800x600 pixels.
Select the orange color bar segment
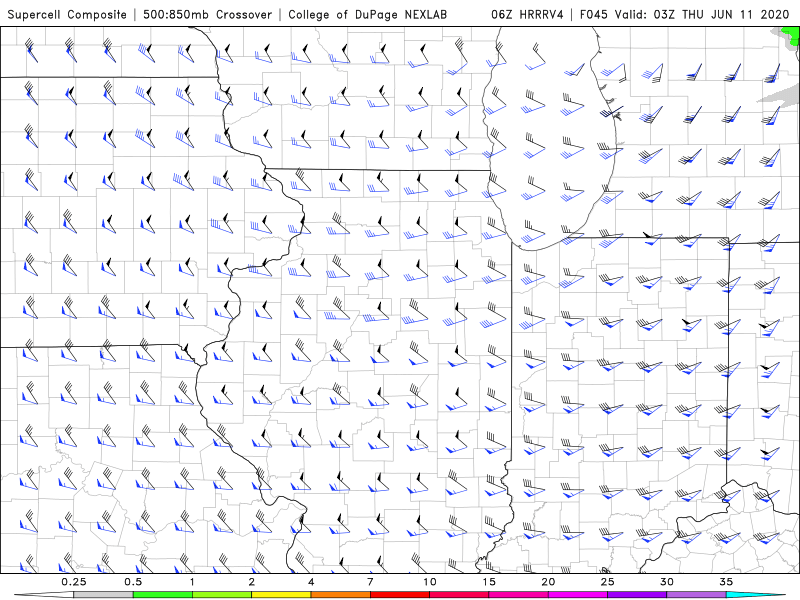[x=340, y=595]
